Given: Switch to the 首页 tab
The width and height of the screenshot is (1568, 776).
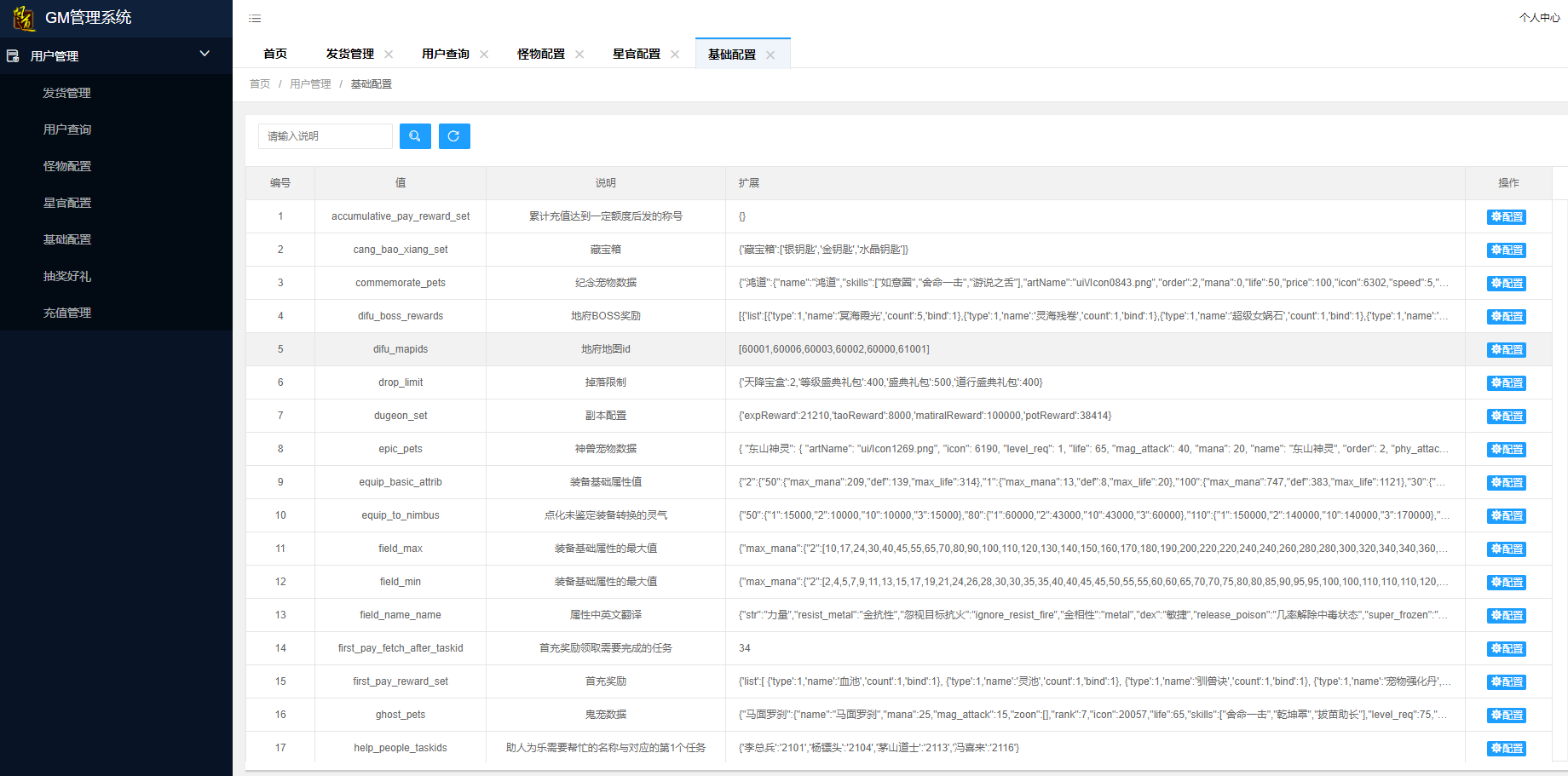Looking at the screenshot, I should point(275,54).
